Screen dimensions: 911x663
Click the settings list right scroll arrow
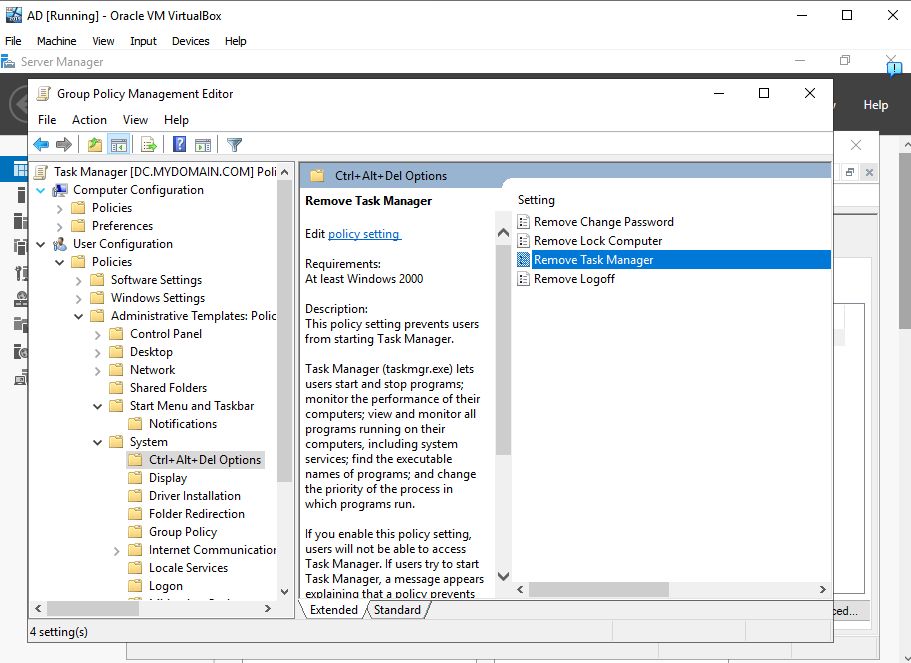823,589
